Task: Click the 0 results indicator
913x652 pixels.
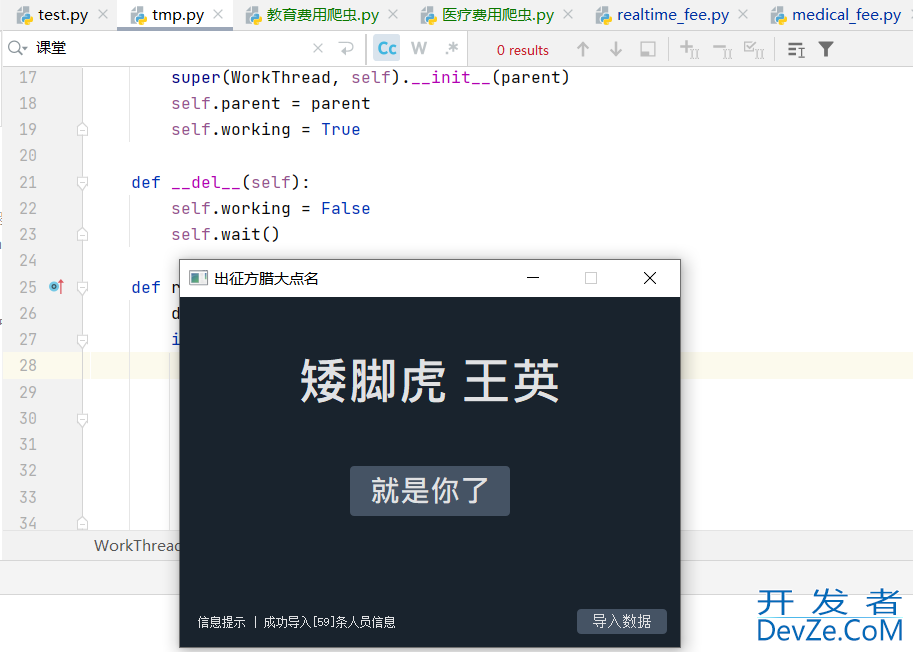Action: 523,50
